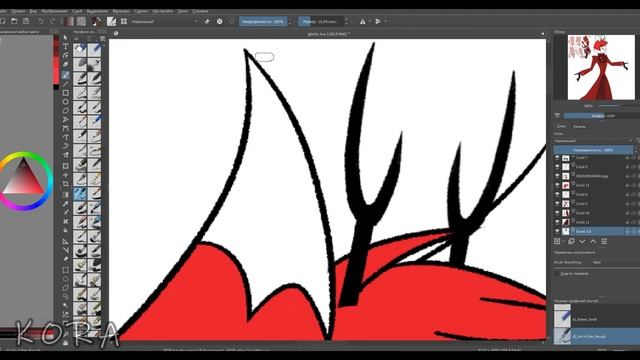This screenshot has height=360, width=640.
Task: Click the toolbar pattern swatch
Action: click(82, 21)
